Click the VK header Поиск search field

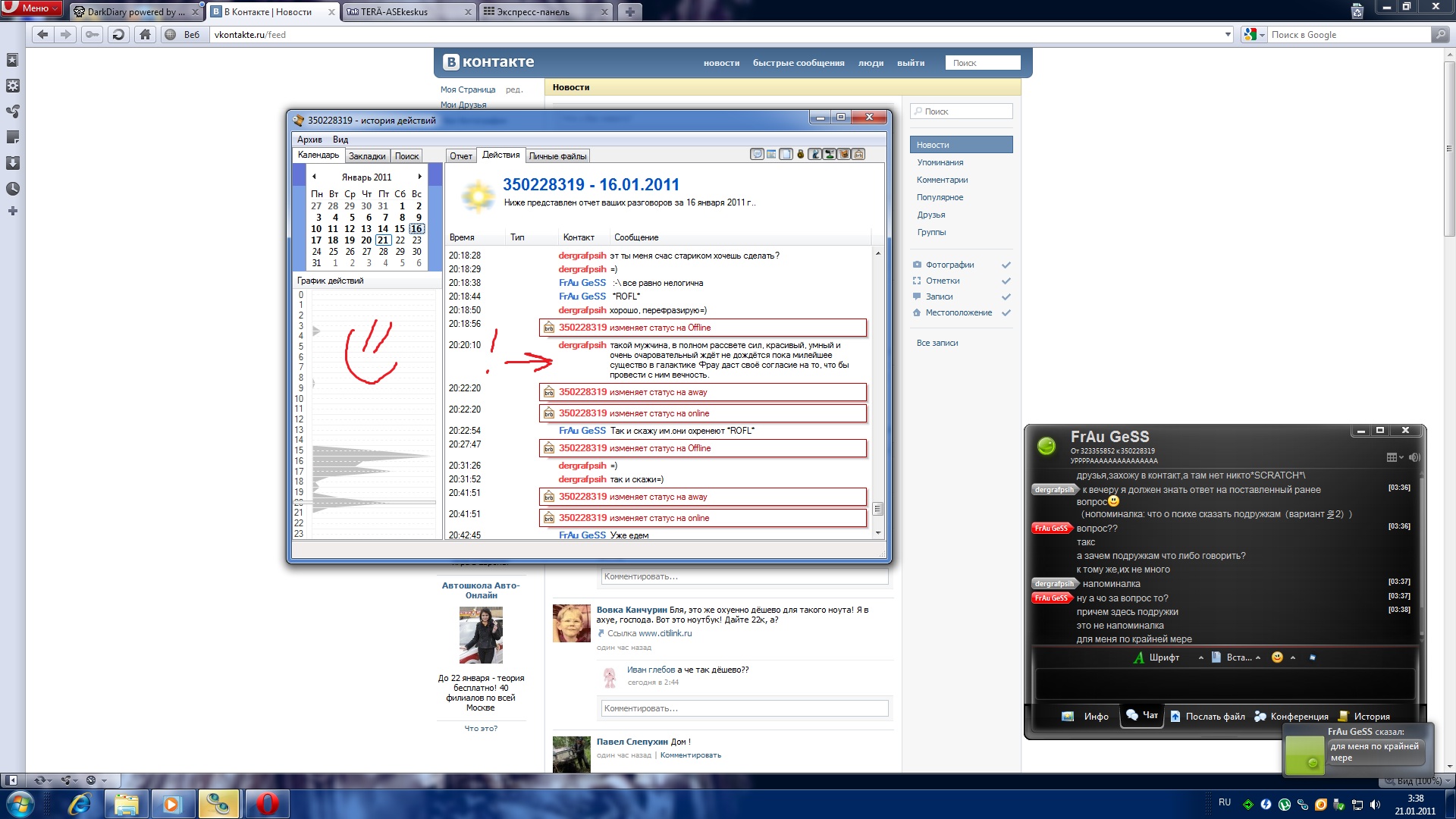(x=982, y=63)
